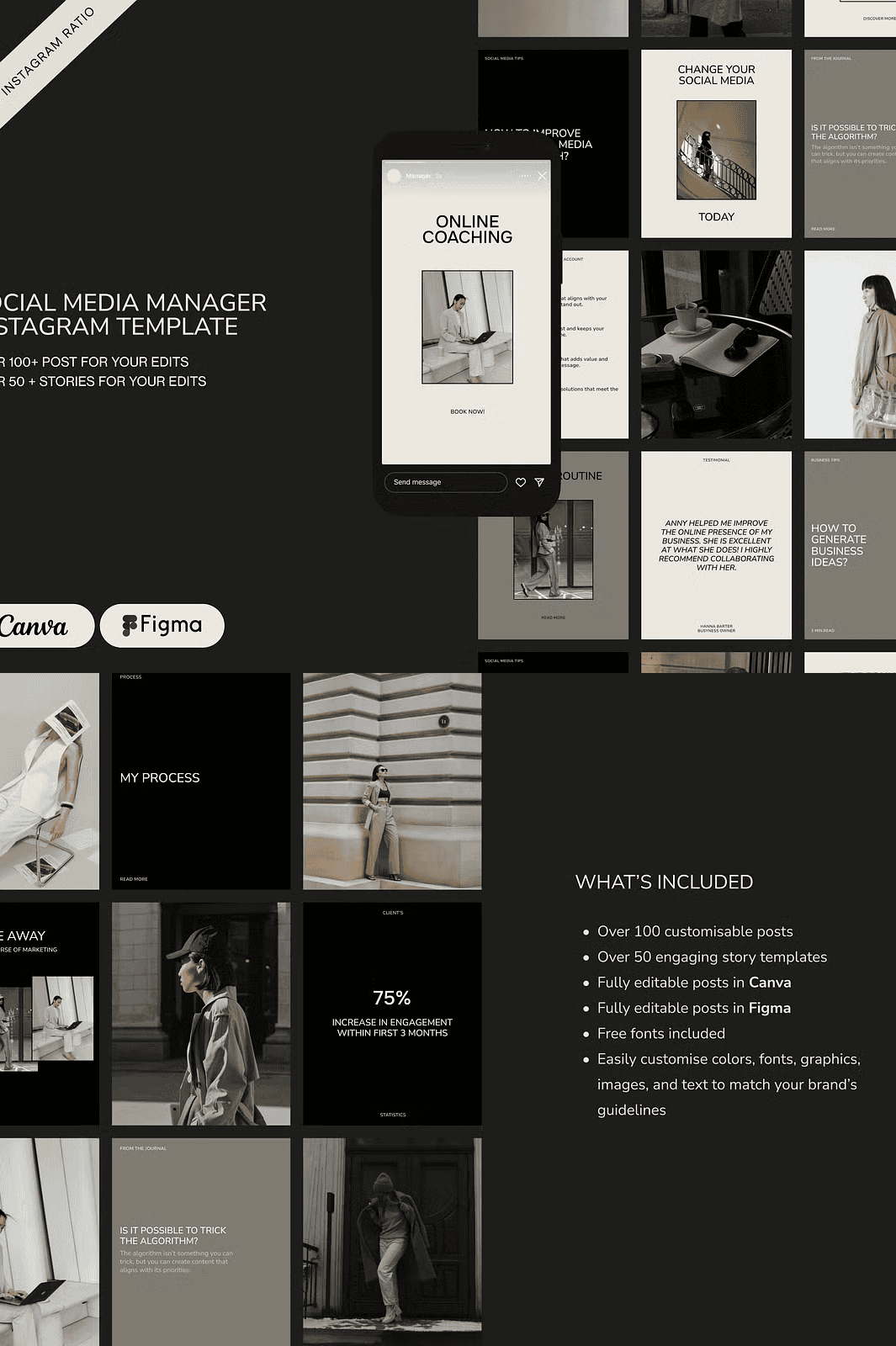Open the three-dot story options menu
The image size is (896, 1346).
[x=526, y=176]
